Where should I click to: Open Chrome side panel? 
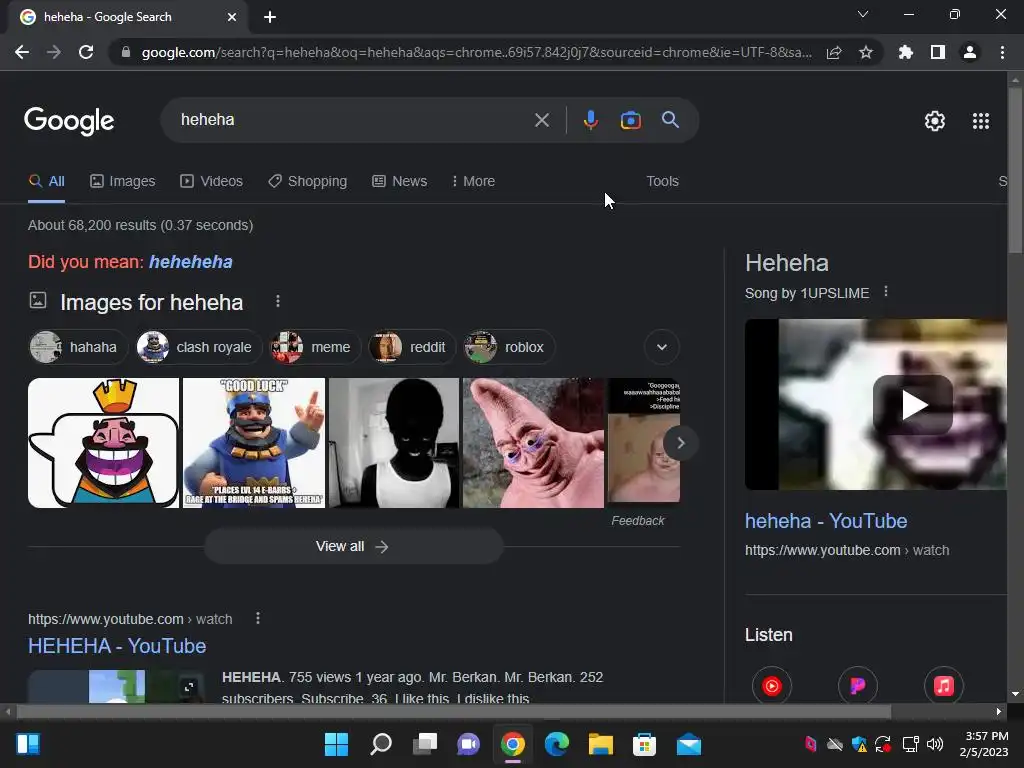[x=938, y=52]
